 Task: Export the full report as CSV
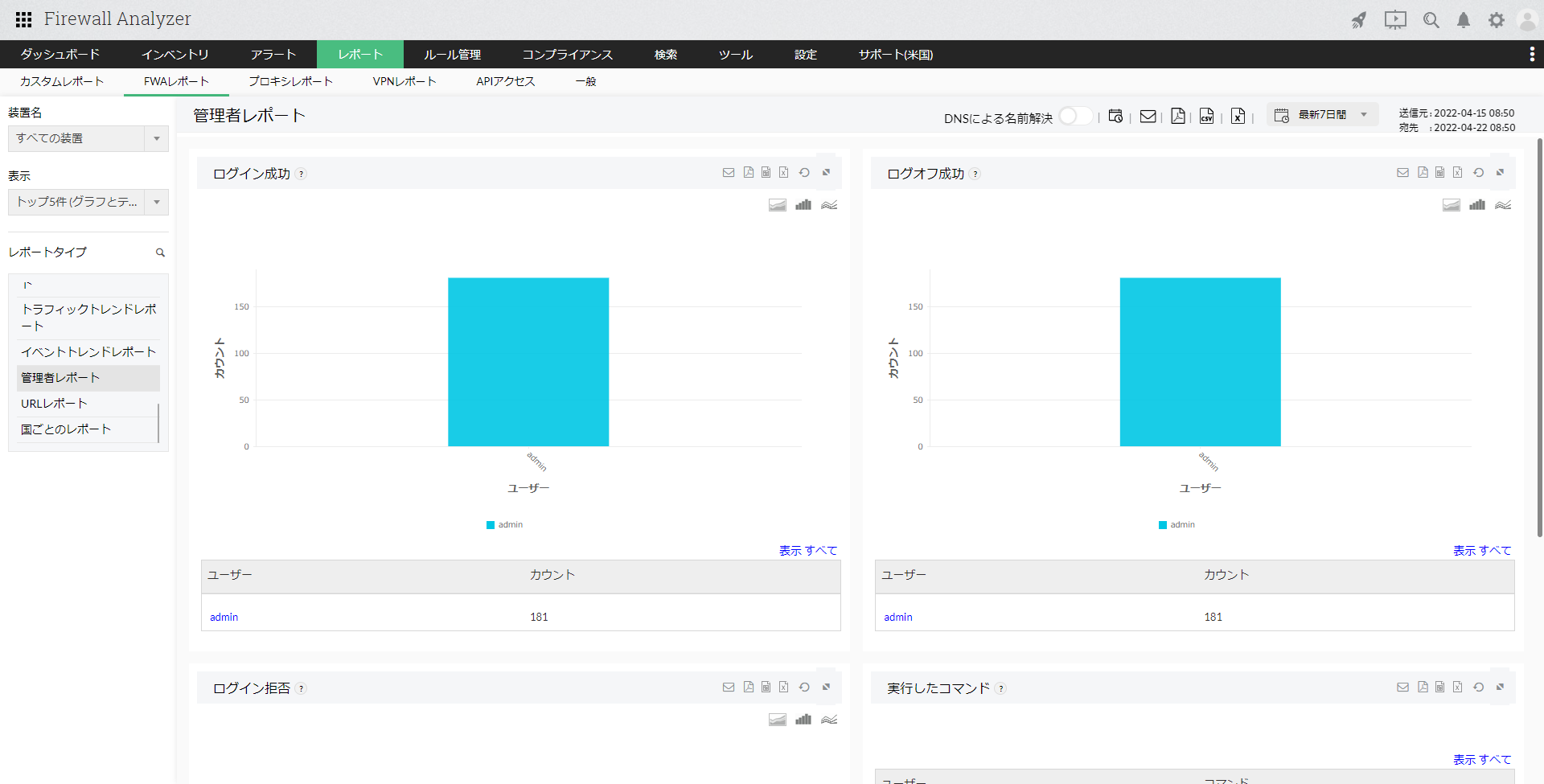pos(1207,116)
